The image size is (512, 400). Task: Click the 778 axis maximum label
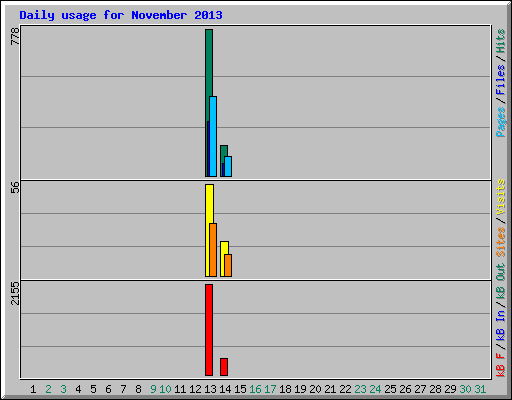coord(15,36)
